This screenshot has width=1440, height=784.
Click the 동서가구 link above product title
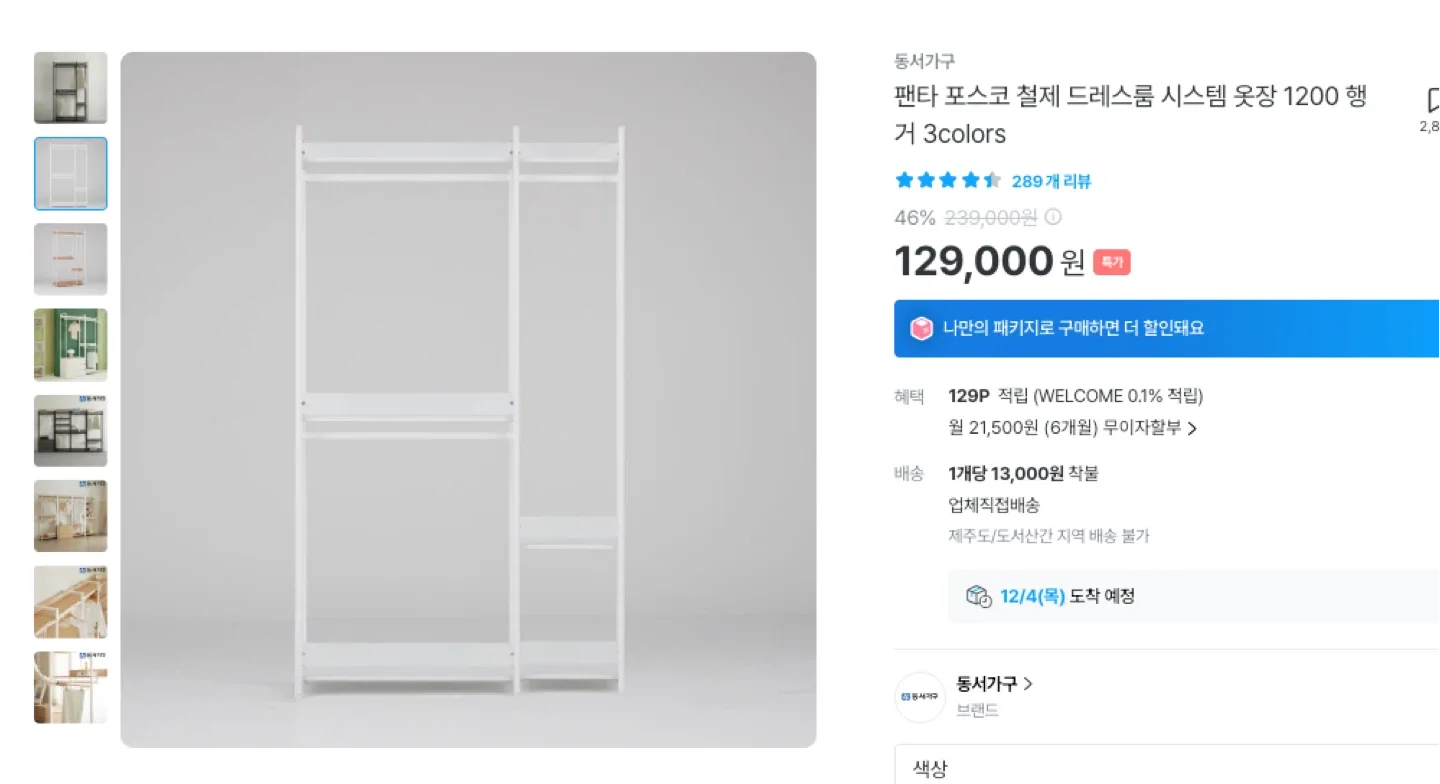[924, 61]
